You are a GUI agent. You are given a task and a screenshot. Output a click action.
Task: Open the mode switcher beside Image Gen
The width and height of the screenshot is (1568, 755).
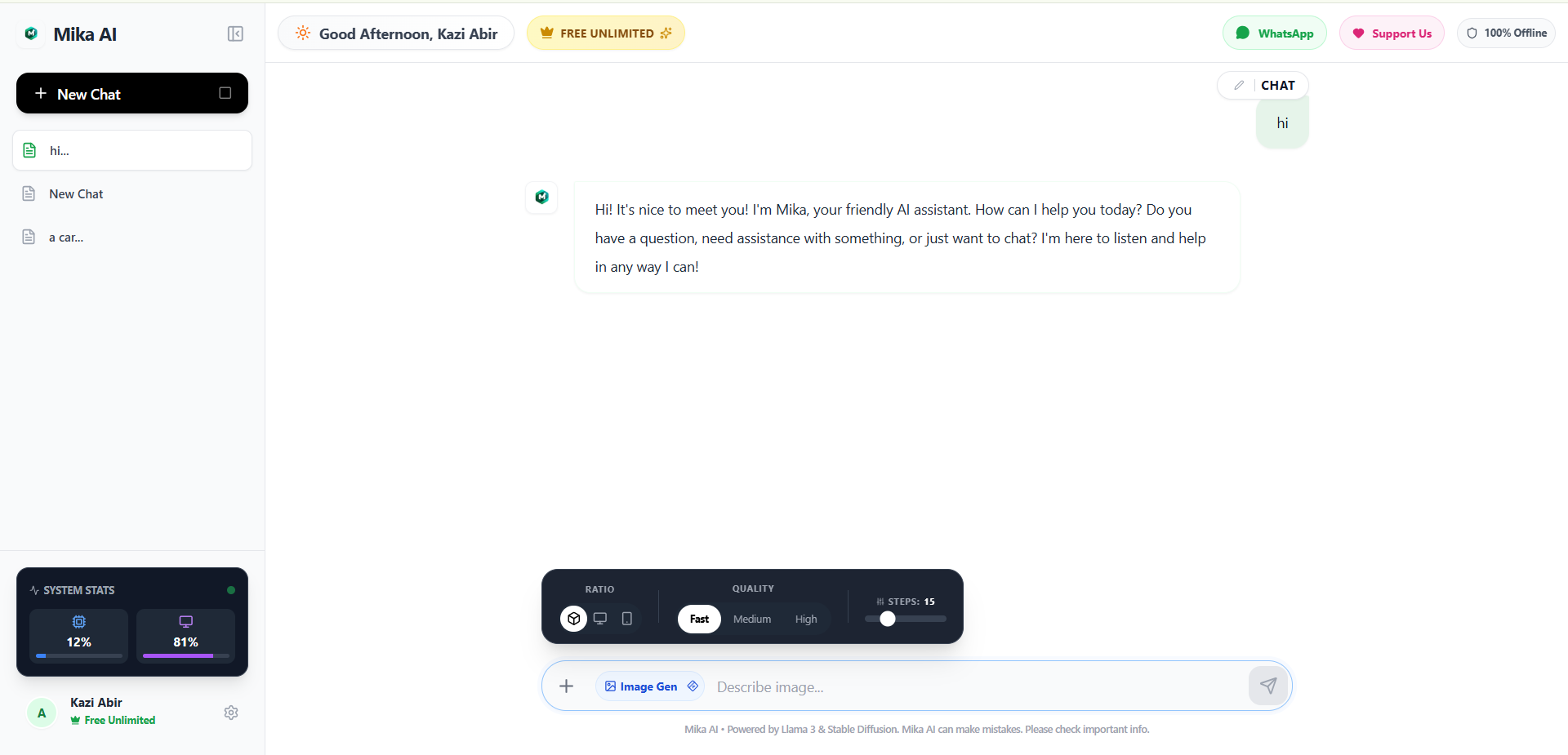(x=693, y=686)
